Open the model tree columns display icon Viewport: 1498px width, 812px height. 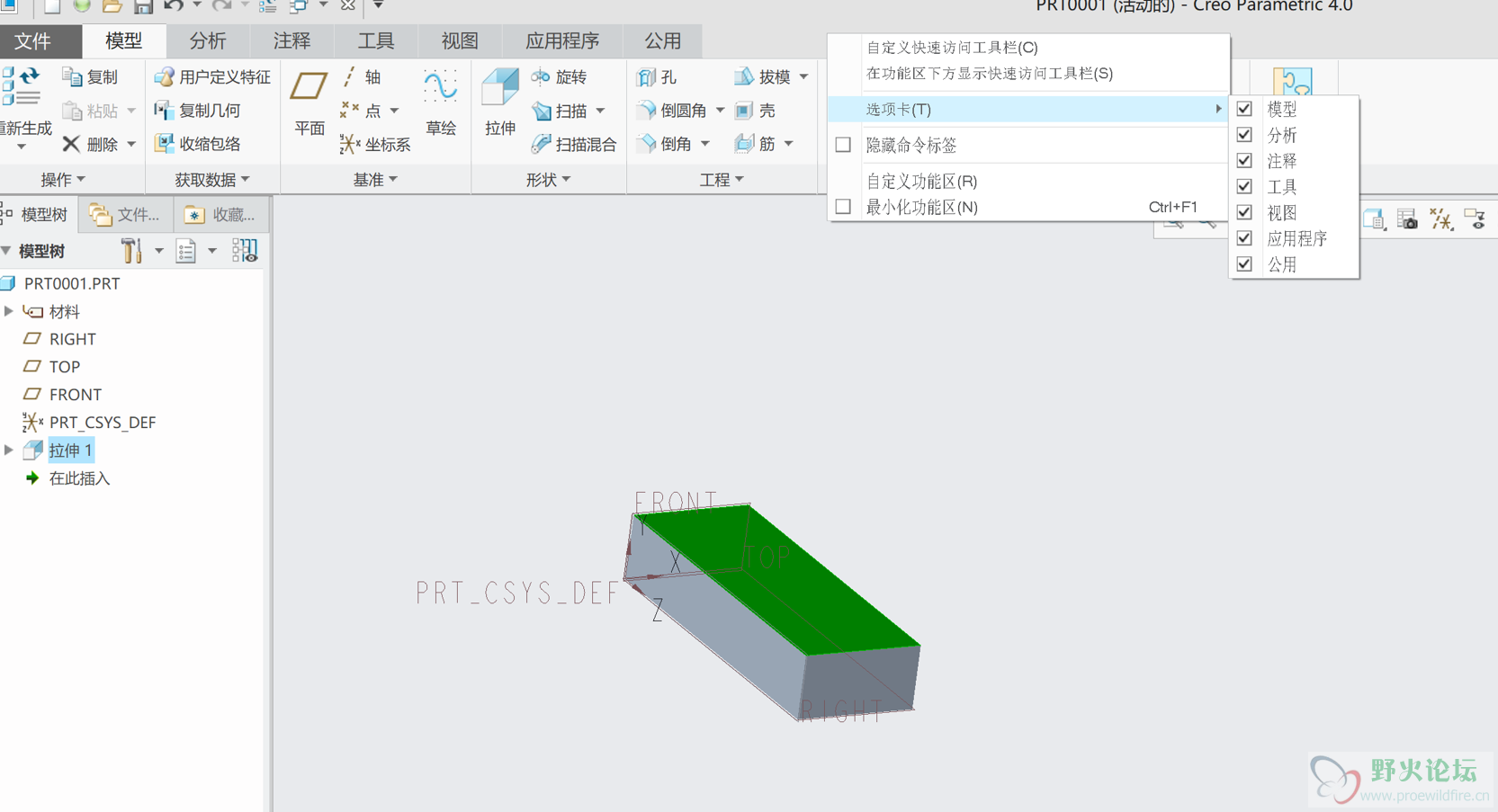click(x=245, y=251)
